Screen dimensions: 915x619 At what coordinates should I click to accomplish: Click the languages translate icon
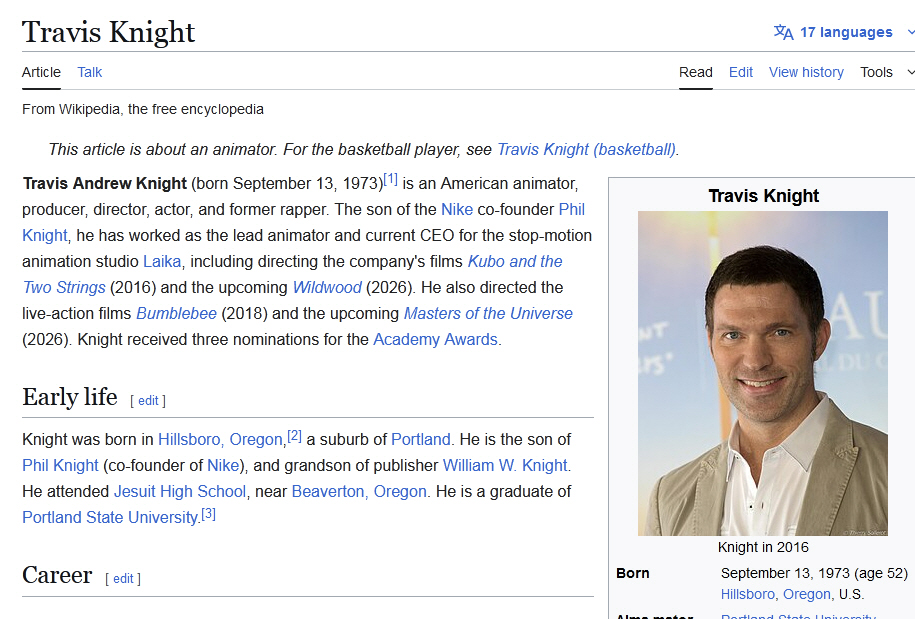click(x=783, y=32)
